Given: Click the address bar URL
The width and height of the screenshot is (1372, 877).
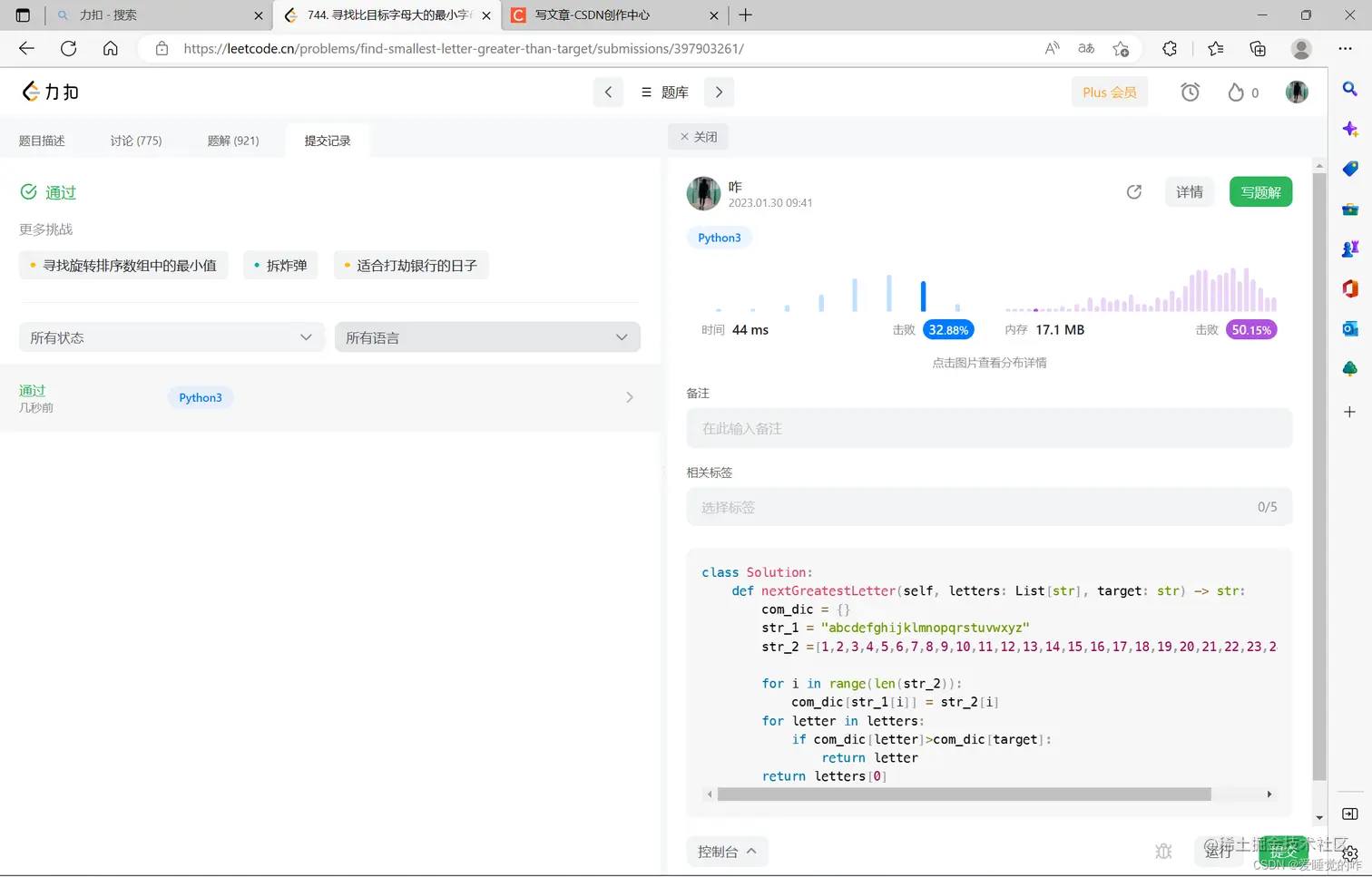Looking at the screenshot, I should [464, 49].
